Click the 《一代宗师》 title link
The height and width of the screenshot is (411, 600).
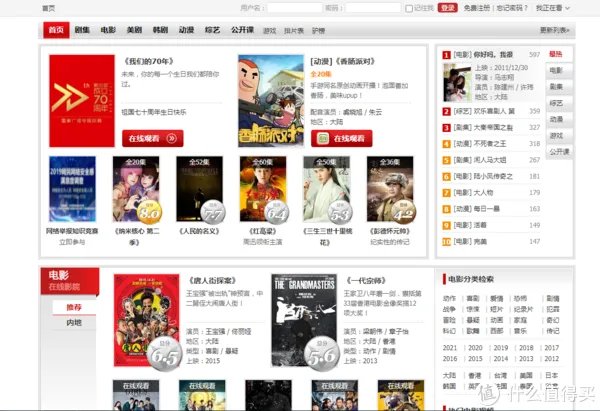pyautogui.click(x=366, y=281)
